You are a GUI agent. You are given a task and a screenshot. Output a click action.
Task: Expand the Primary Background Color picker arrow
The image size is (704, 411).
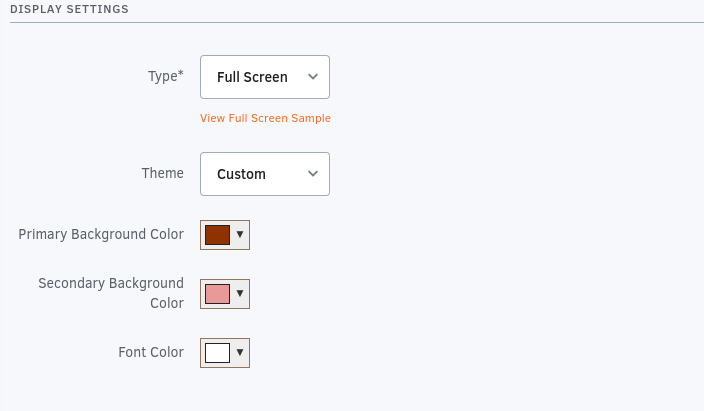[240, 234]
